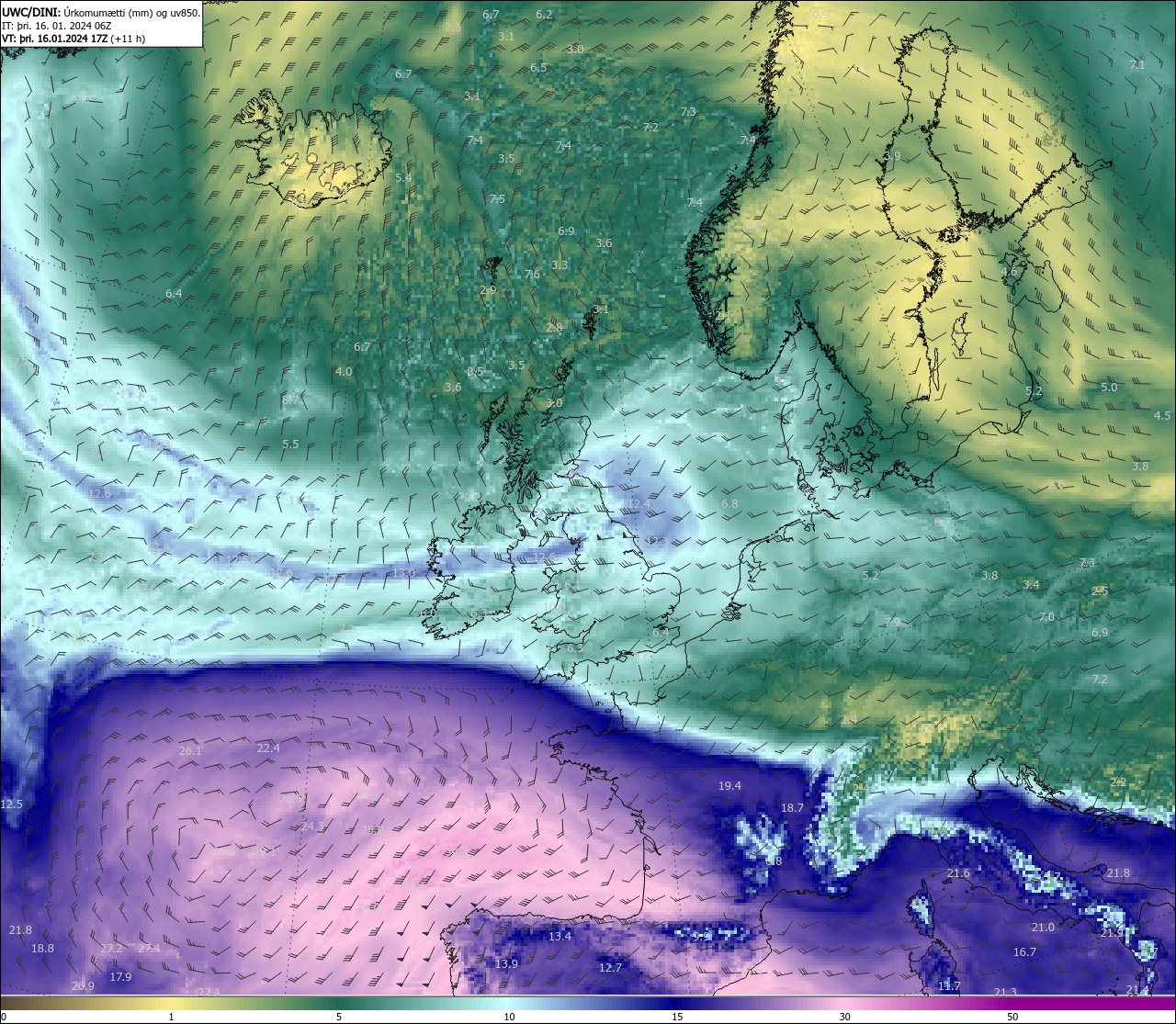1176x1024 pixels.
Task: Click the 7.0 value label
Action: pyautogui.click(x=1046, y=616)
